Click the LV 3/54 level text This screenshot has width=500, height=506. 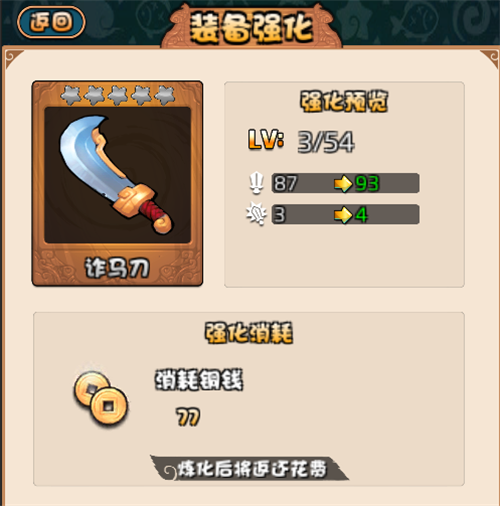301,142
